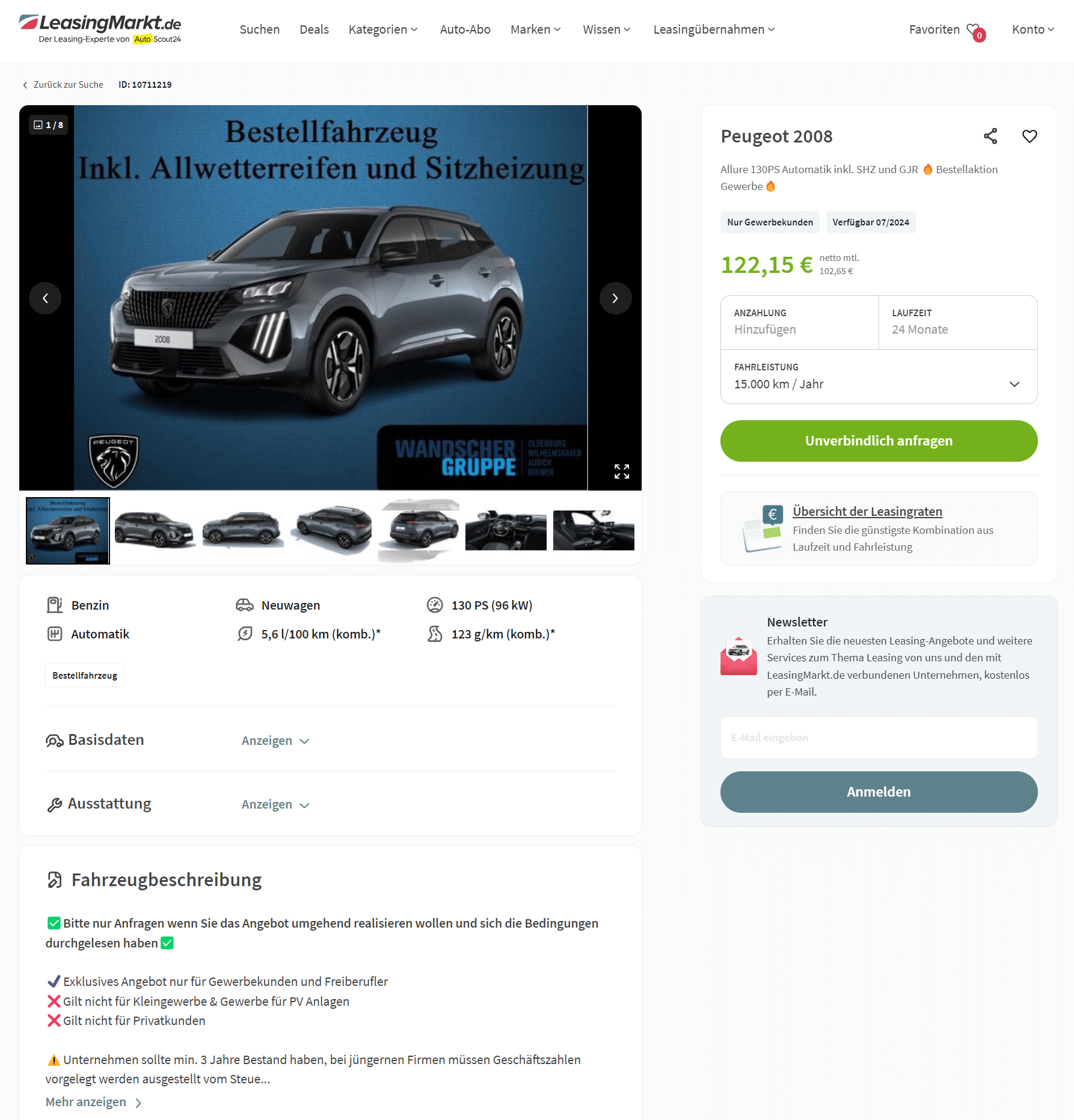
Task: Open the Fahrleistung 15.000 km dropdown
Action: pos(879,377)
